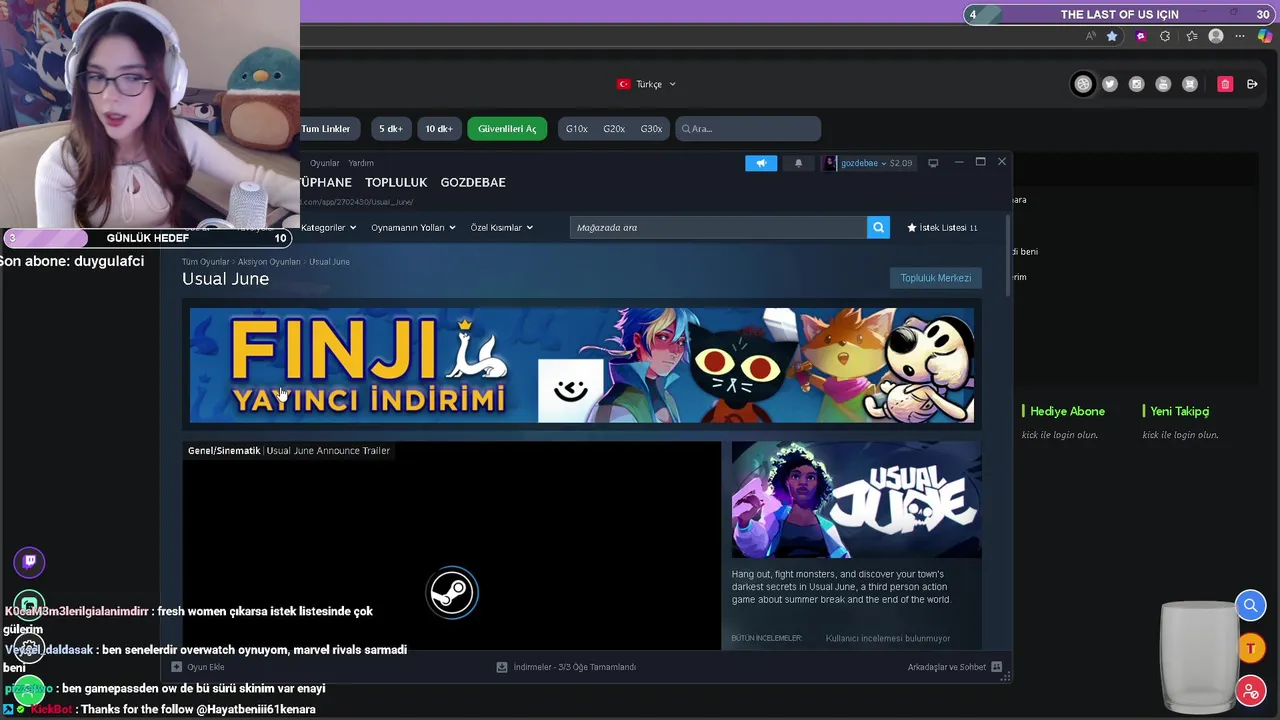Click the globe web icon in the browser page
The width and height of the screenshot is (1280, 720).
coord(1083,84)
